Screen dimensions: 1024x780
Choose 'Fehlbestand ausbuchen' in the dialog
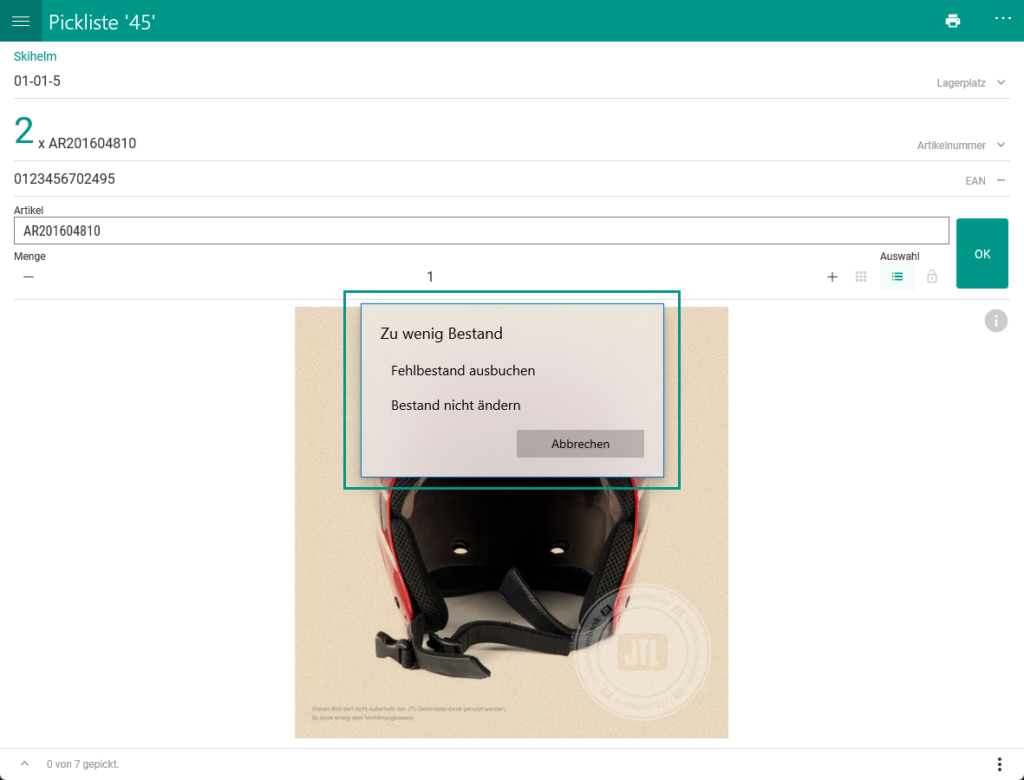coord(463,370)
